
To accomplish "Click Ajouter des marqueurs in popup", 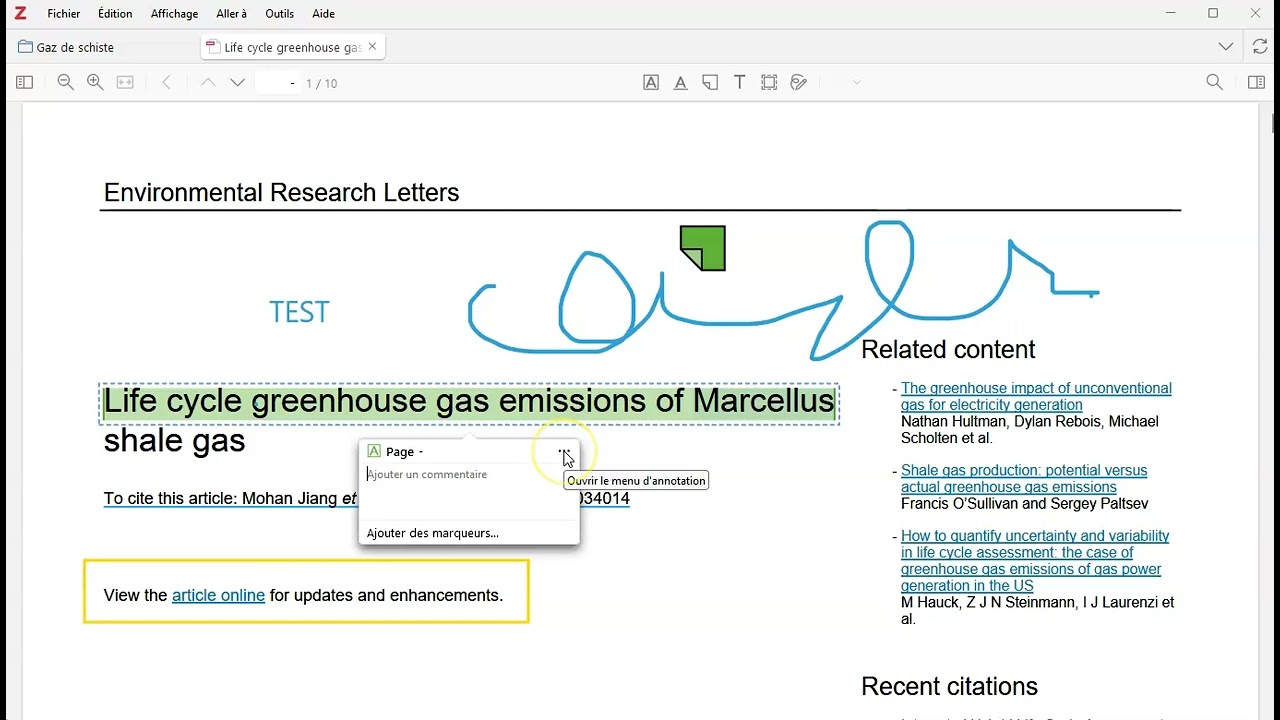I will tap(433, 533).
